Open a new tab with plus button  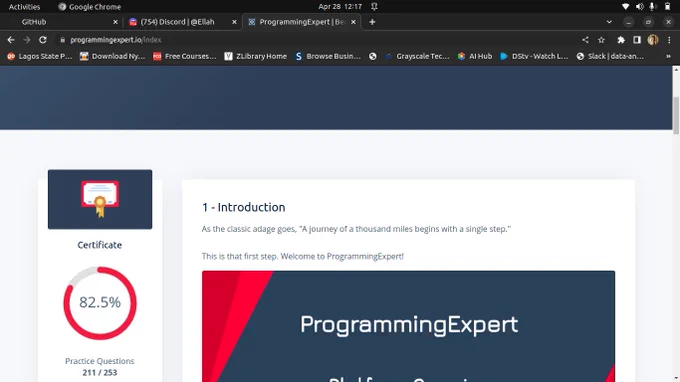coord(372,22)
